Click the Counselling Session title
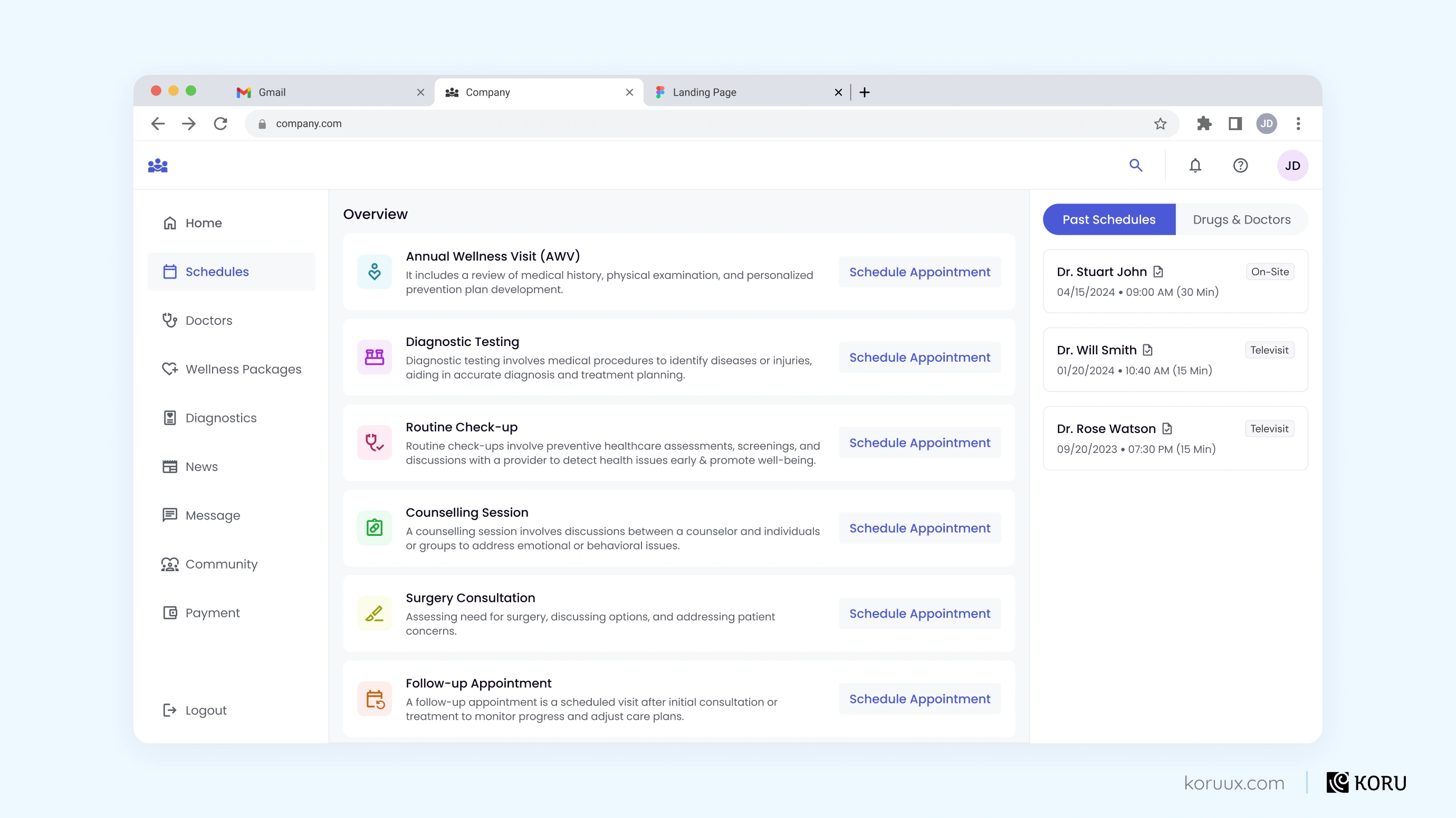This screenshot has width=1456, height=818. click(x=467, y=513)
